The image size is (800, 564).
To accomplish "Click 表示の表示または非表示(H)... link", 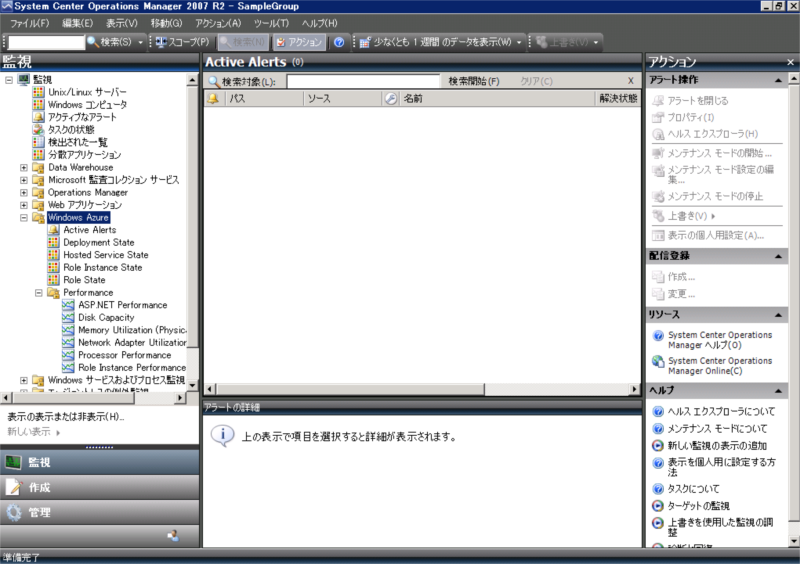I will point(66,417).
